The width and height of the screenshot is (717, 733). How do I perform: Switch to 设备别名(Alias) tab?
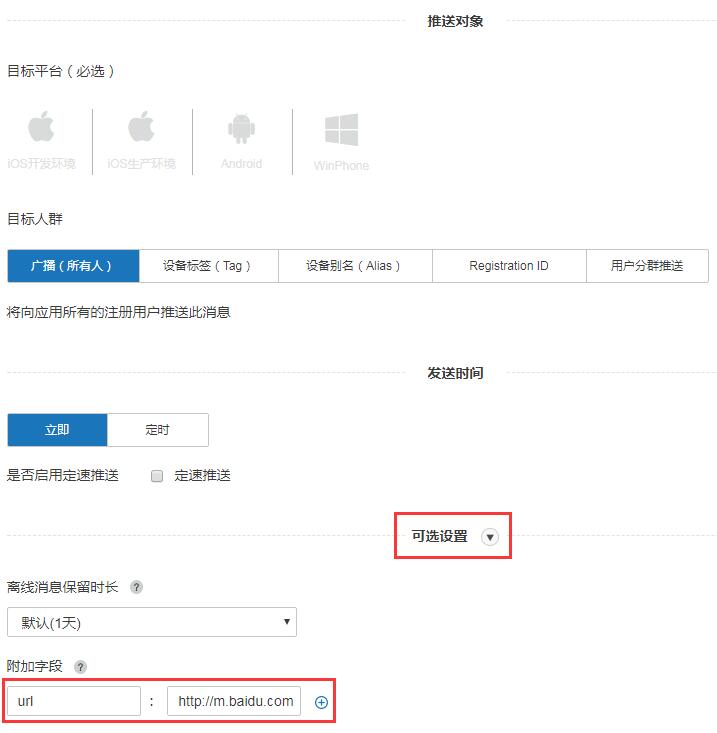pos(353,266)
